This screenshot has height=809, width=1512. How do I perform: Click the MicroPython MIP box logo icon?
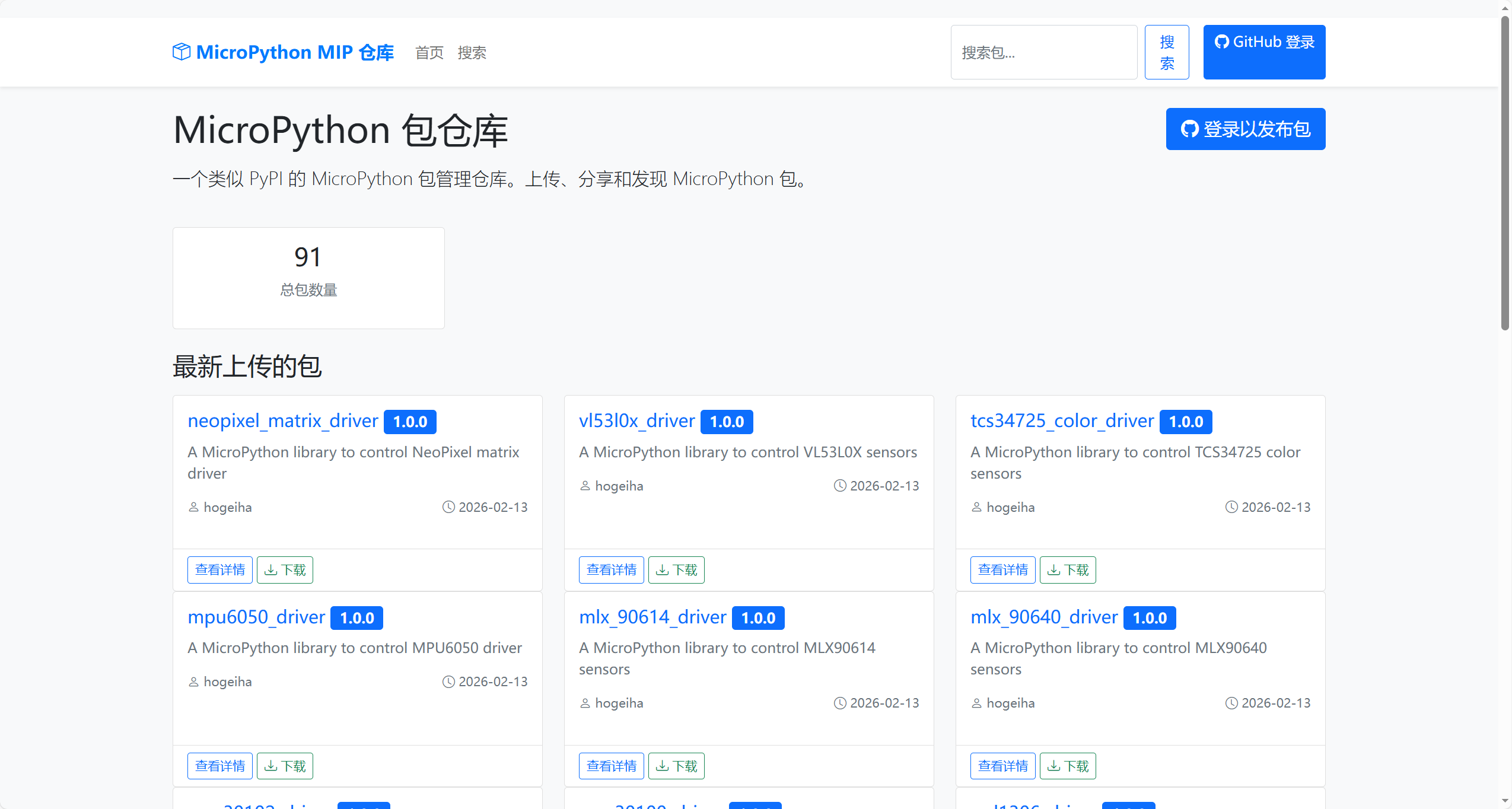pyautogui.click(x=182, y=52)
